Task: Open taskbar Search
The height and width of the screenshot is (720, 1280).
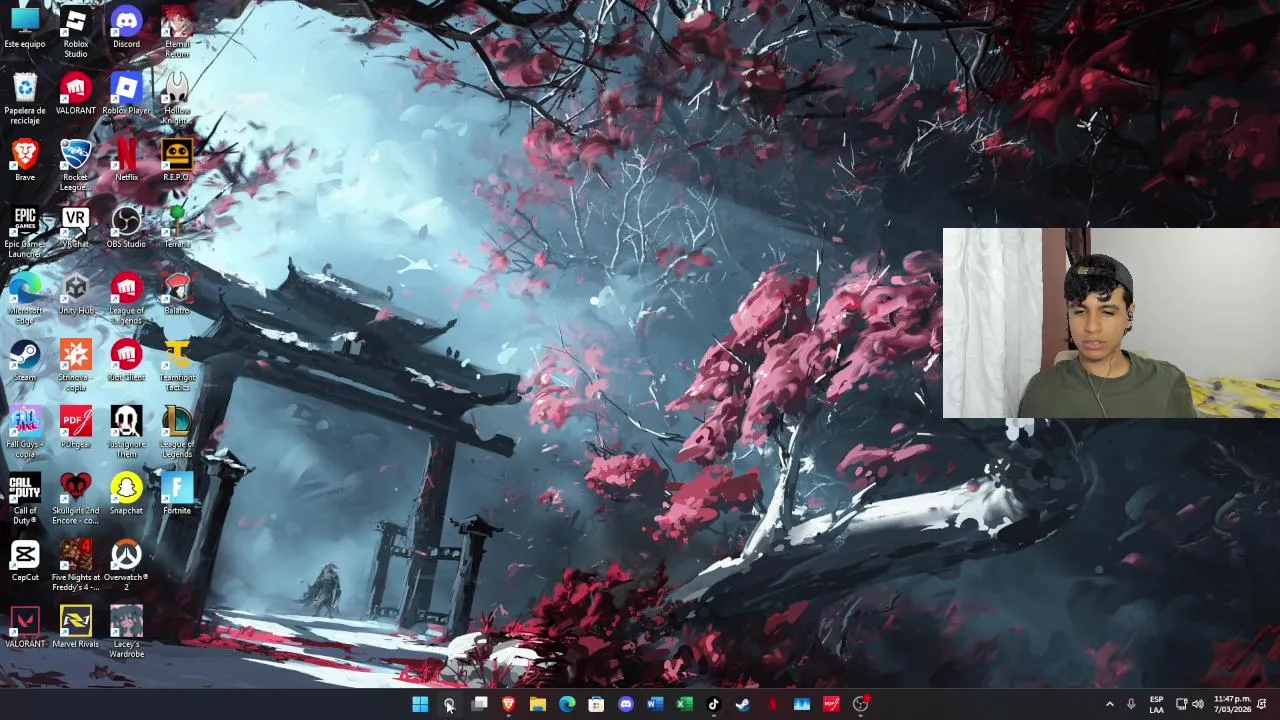Action: coord(449,704)
